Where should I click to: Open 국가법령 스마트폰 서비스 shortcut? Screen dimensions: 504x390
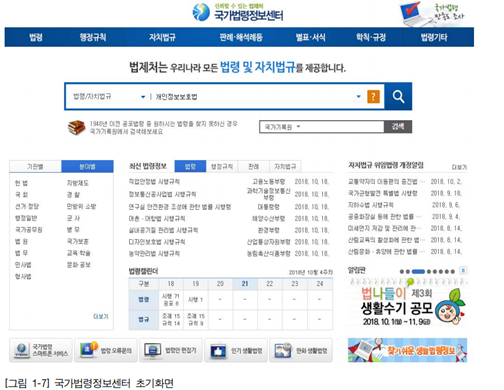point(41,350)
